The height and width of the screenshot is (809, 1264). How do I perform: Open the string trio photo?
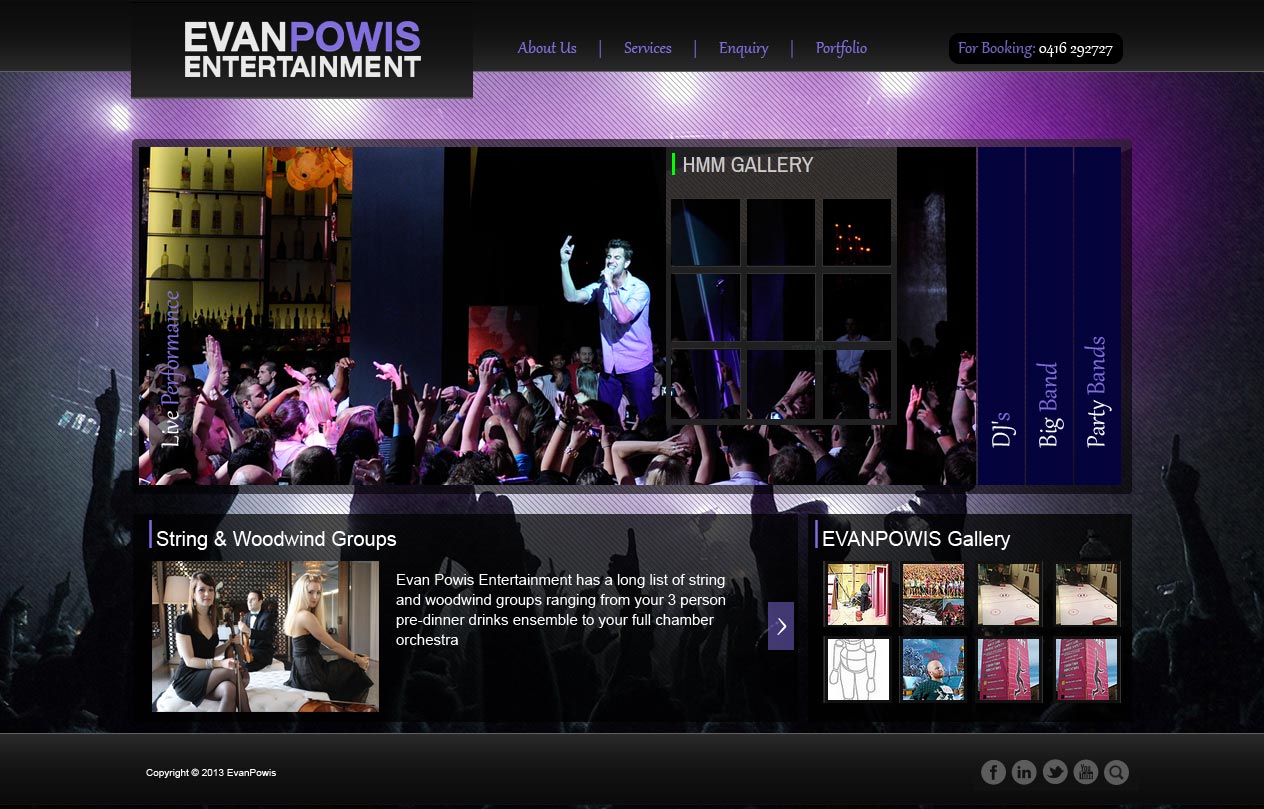265,636
